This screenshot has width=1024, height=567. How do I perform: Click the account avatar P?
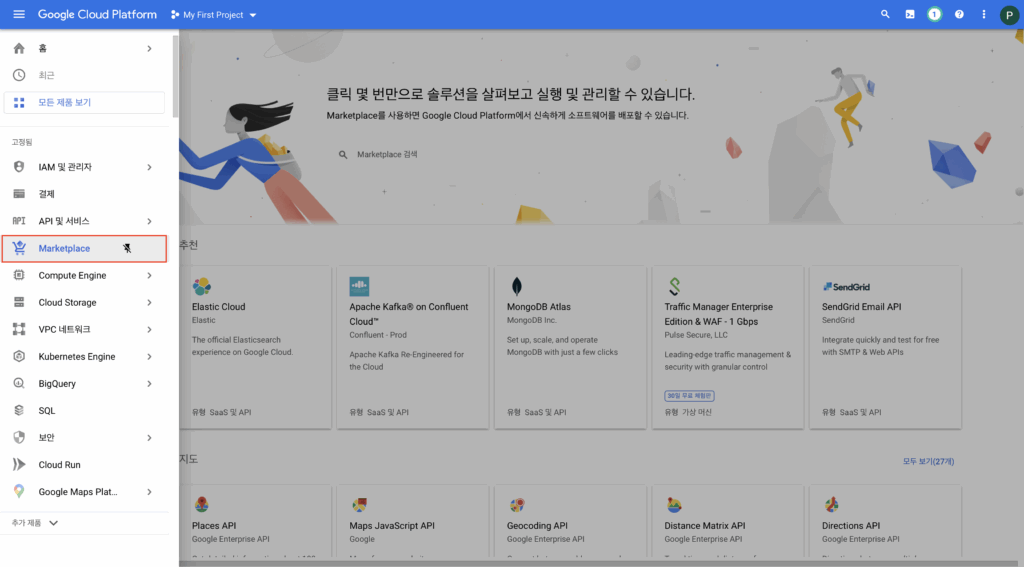click(1009, 15)
